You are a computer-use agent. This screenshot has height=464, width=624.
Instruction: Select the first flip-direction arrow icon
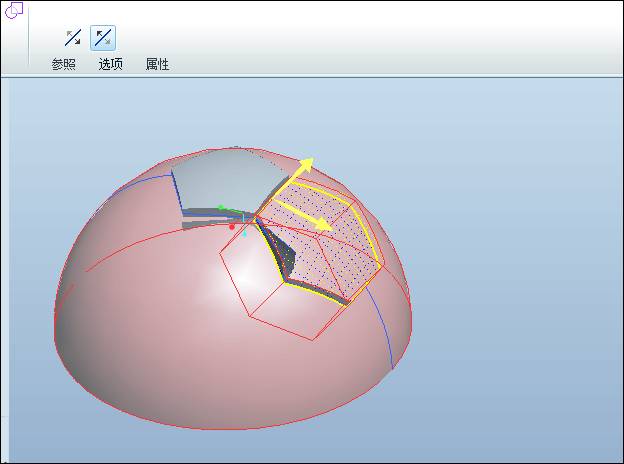click(x=73, y=38)
